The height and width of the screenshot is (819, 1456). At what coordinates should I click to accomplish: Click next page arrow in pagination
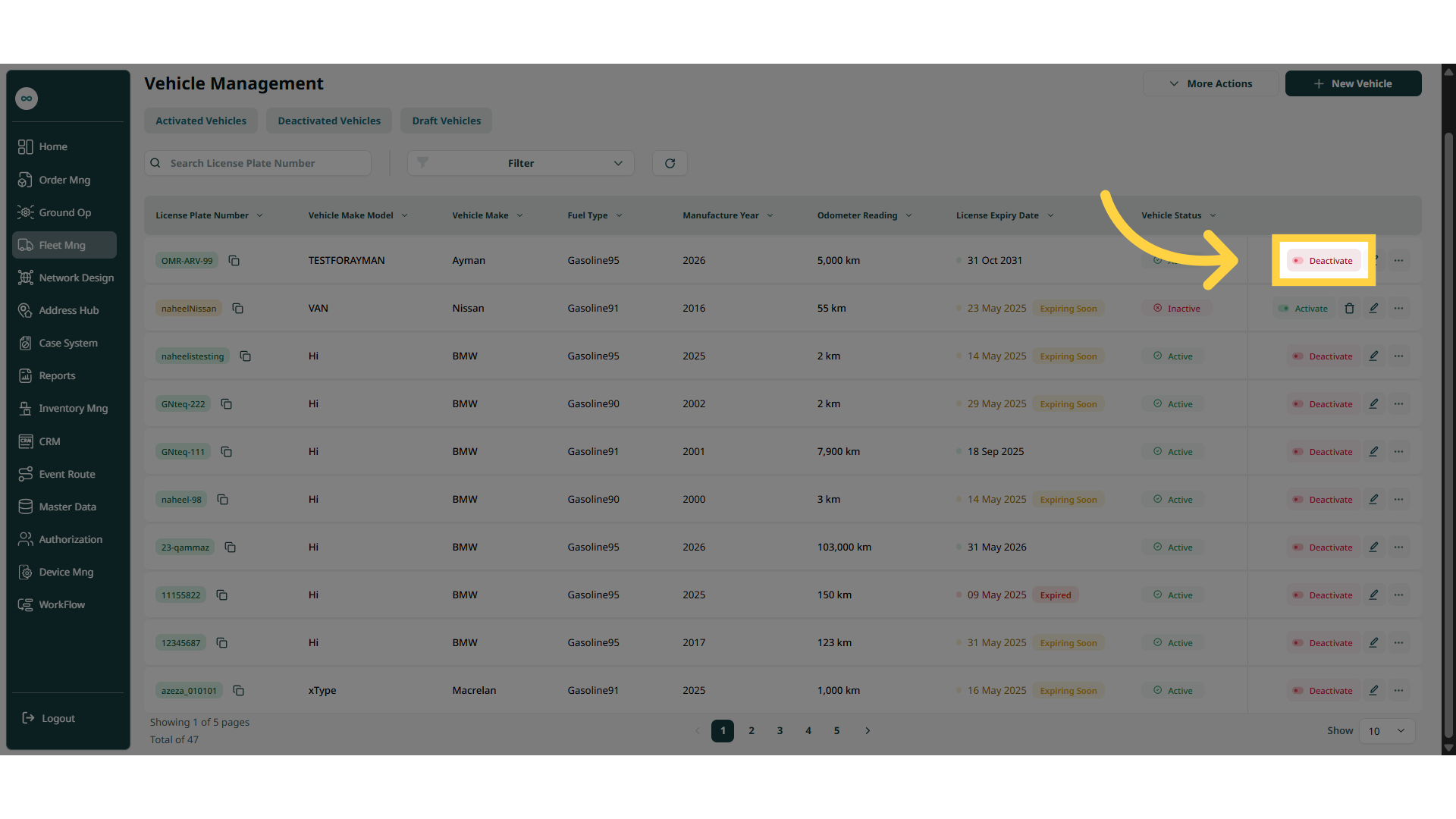click(868, 730)
